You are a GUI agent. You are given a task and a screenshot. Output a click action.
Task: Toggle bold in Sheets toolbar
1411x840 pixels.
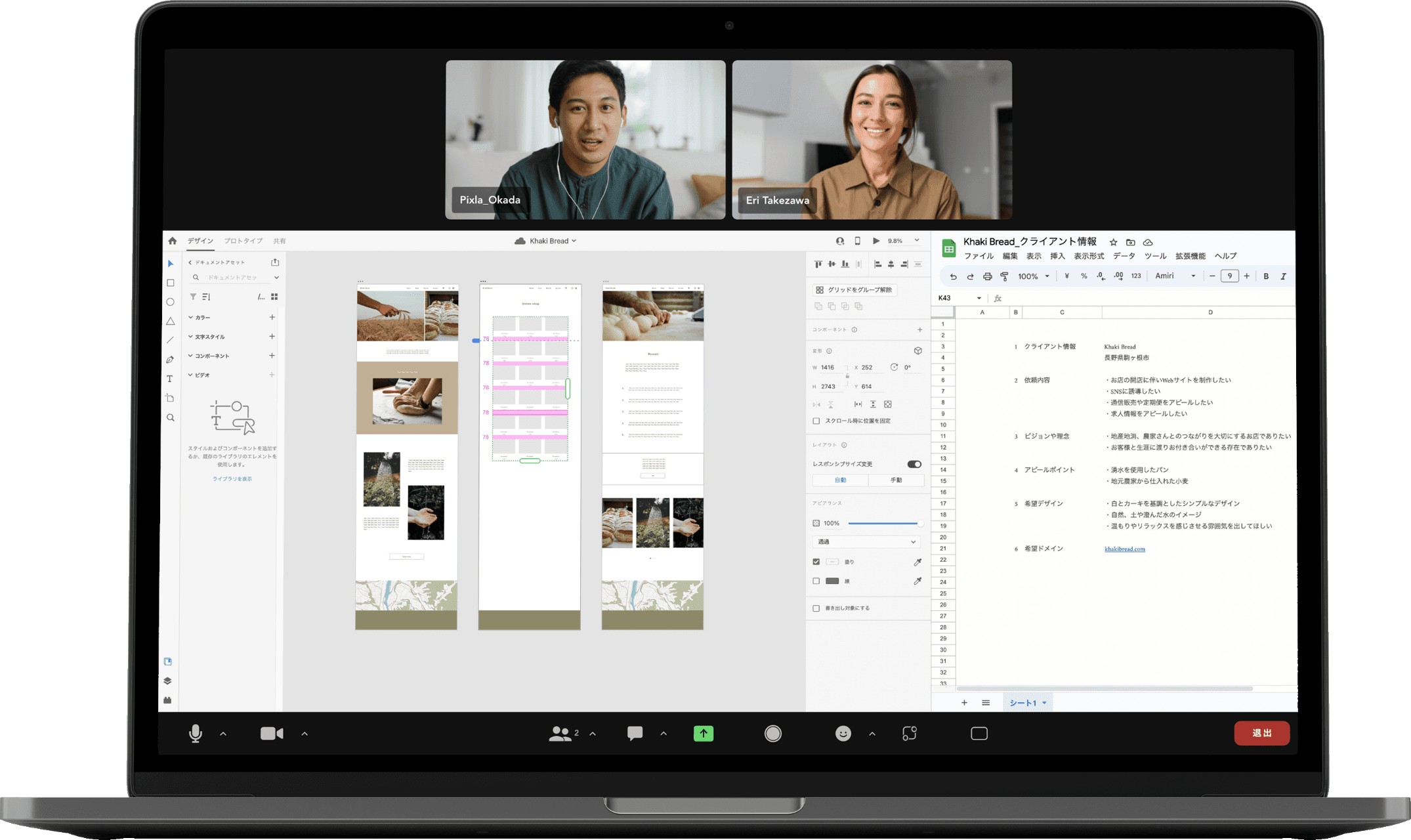[x=1266, y=276]
